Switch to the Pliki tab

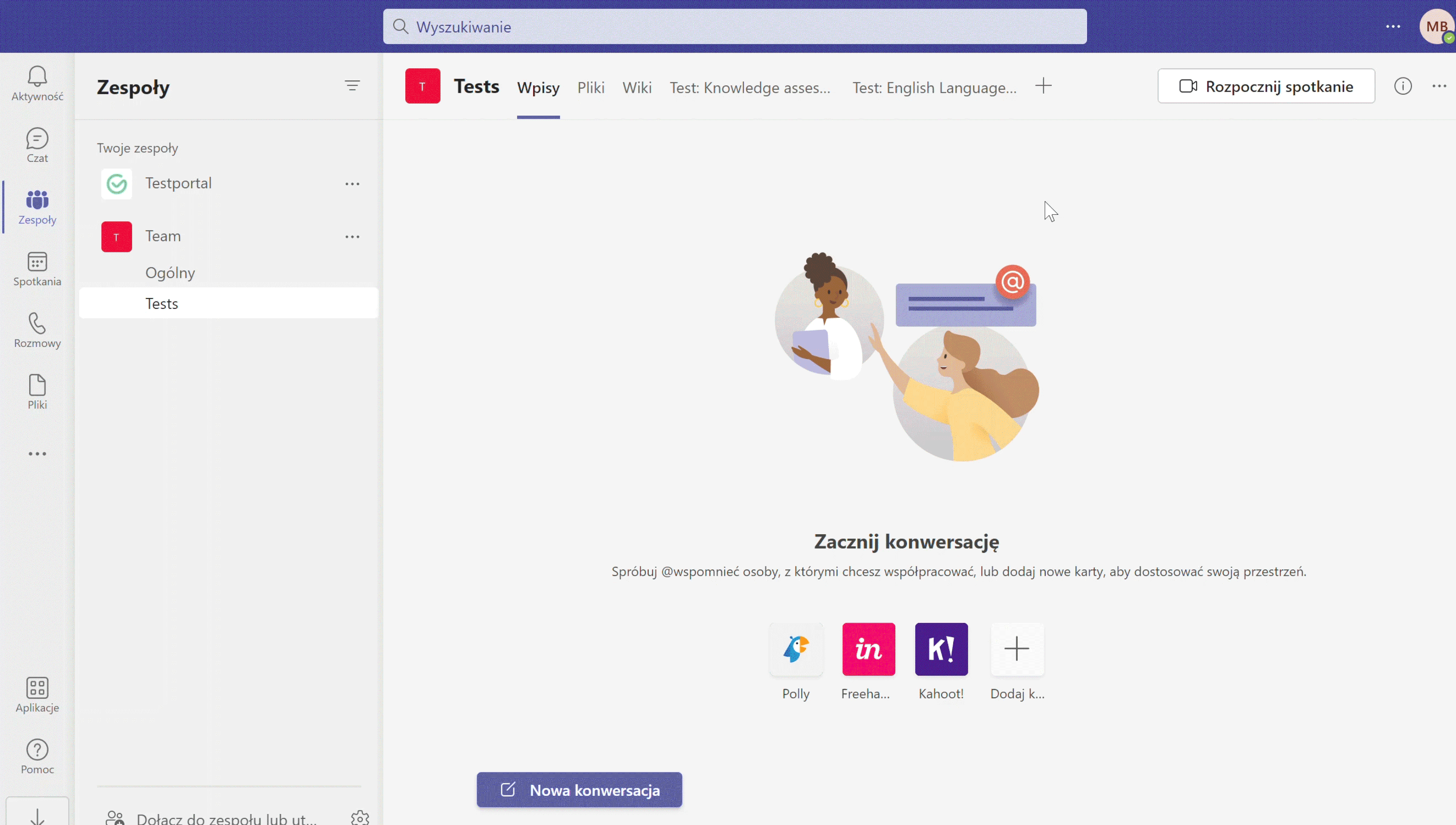tap(591, 88)
